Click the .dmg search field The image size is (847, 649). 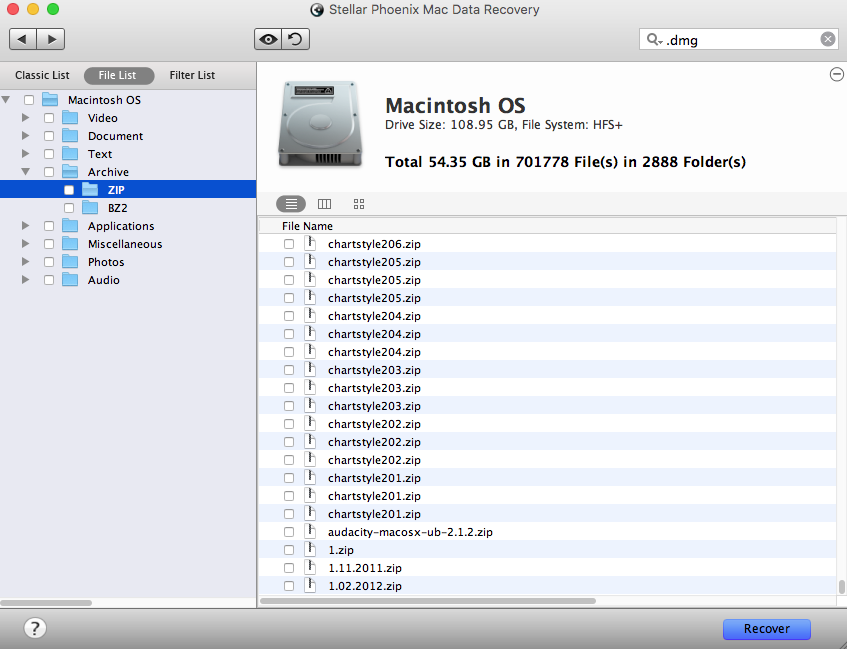coord(740,39)
